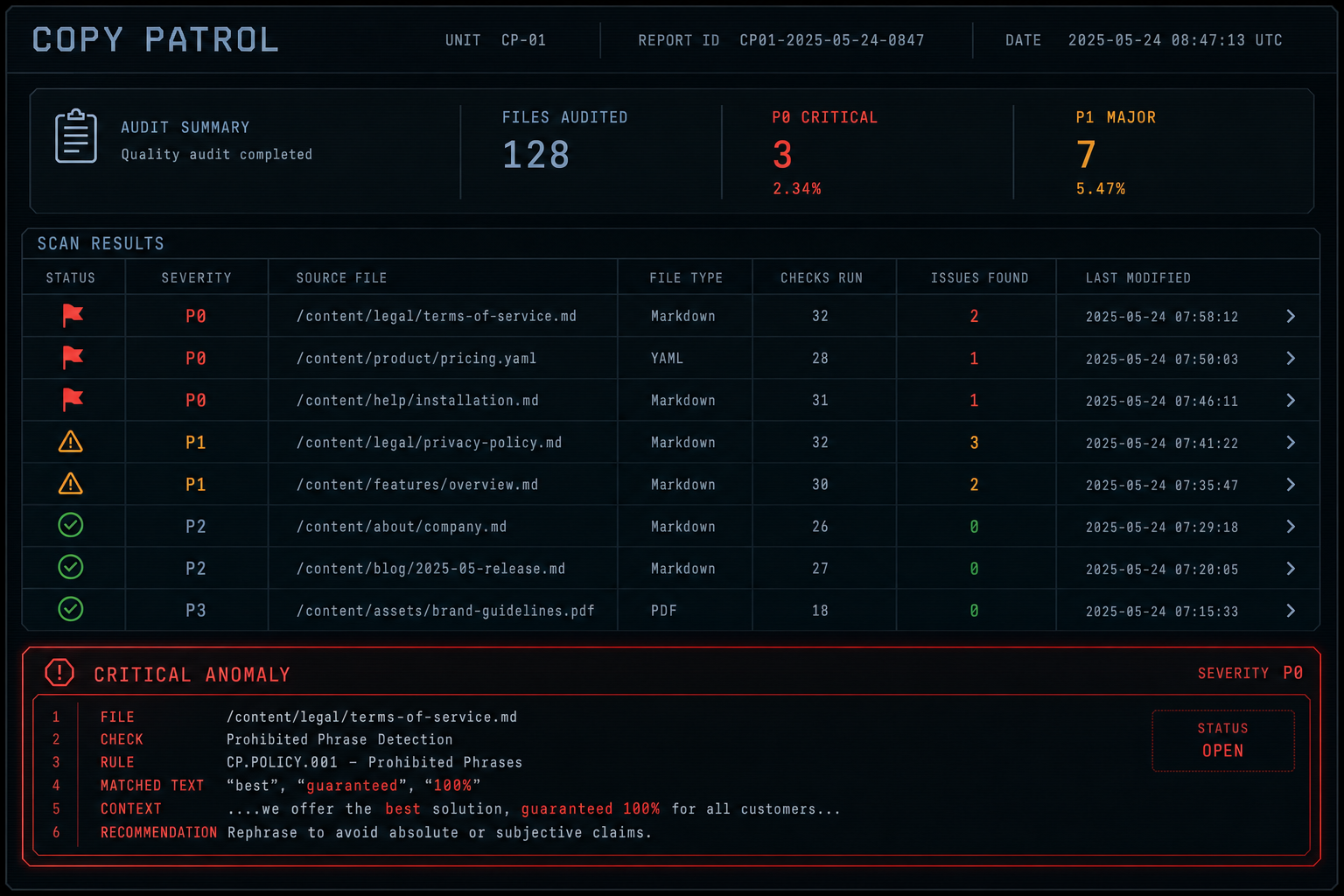Click the COPY PATROL title
Screen dimensions: 1344x896
pos(156,39)
